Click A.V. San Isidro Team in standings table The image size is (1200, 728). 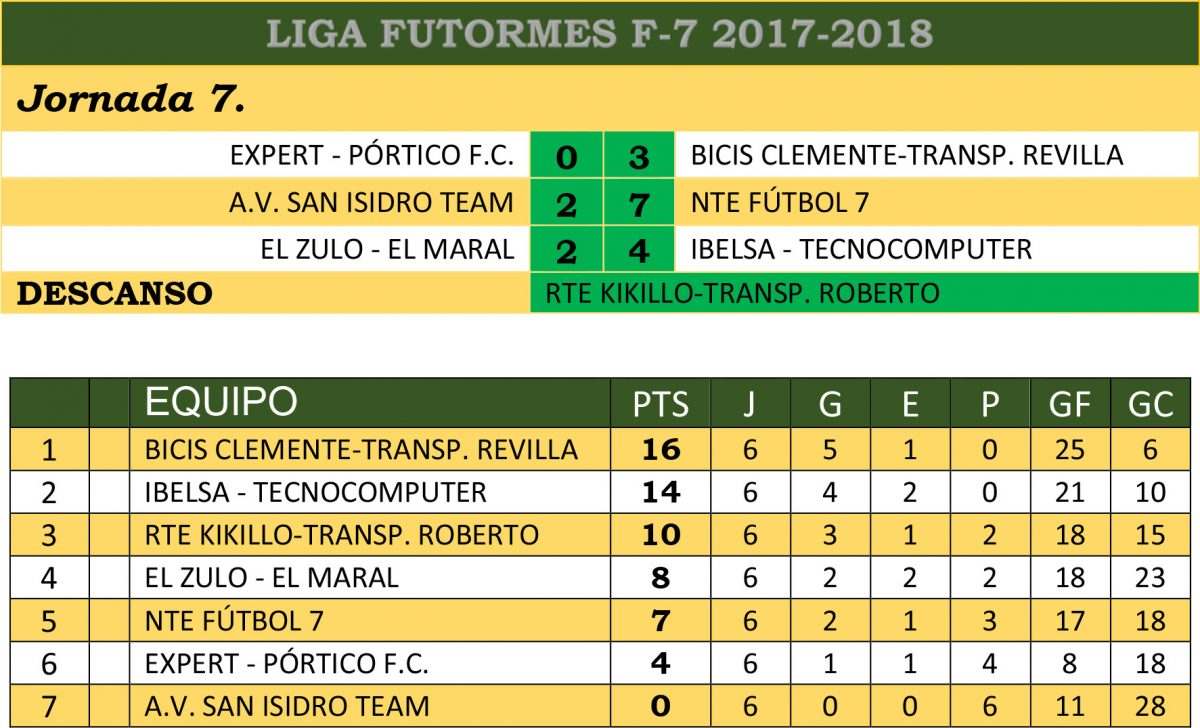[287, 706]
